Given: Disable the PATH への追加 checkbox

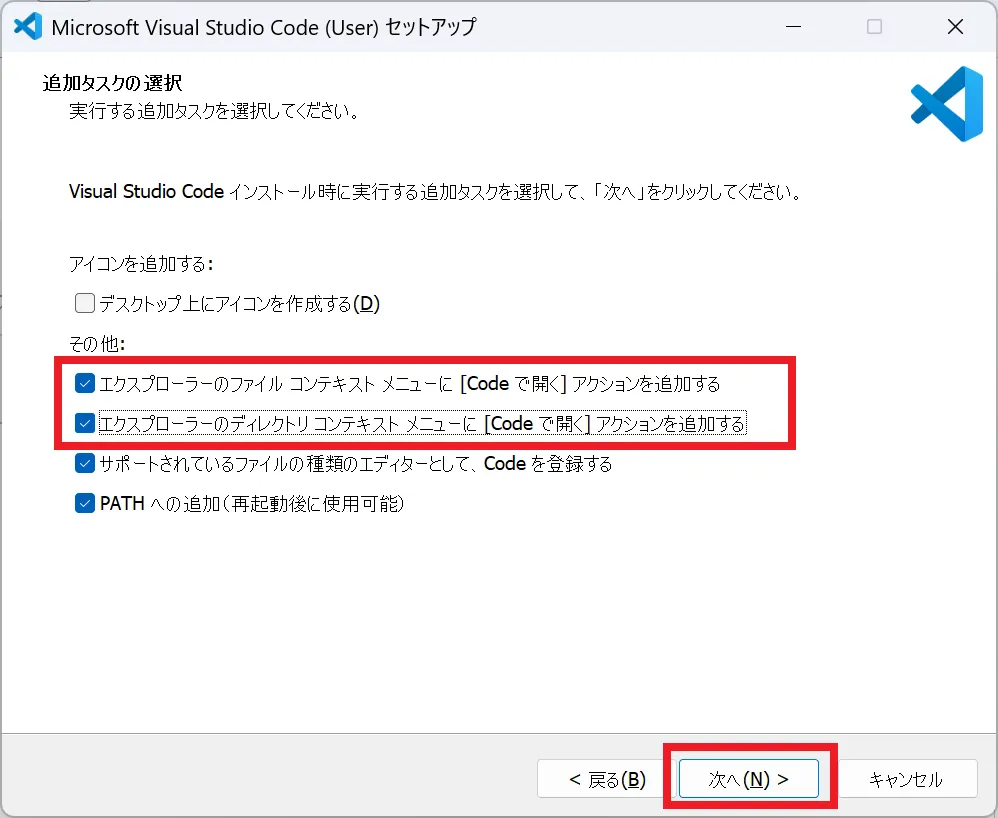Looking at the screenshot, I should pos(85,504).
